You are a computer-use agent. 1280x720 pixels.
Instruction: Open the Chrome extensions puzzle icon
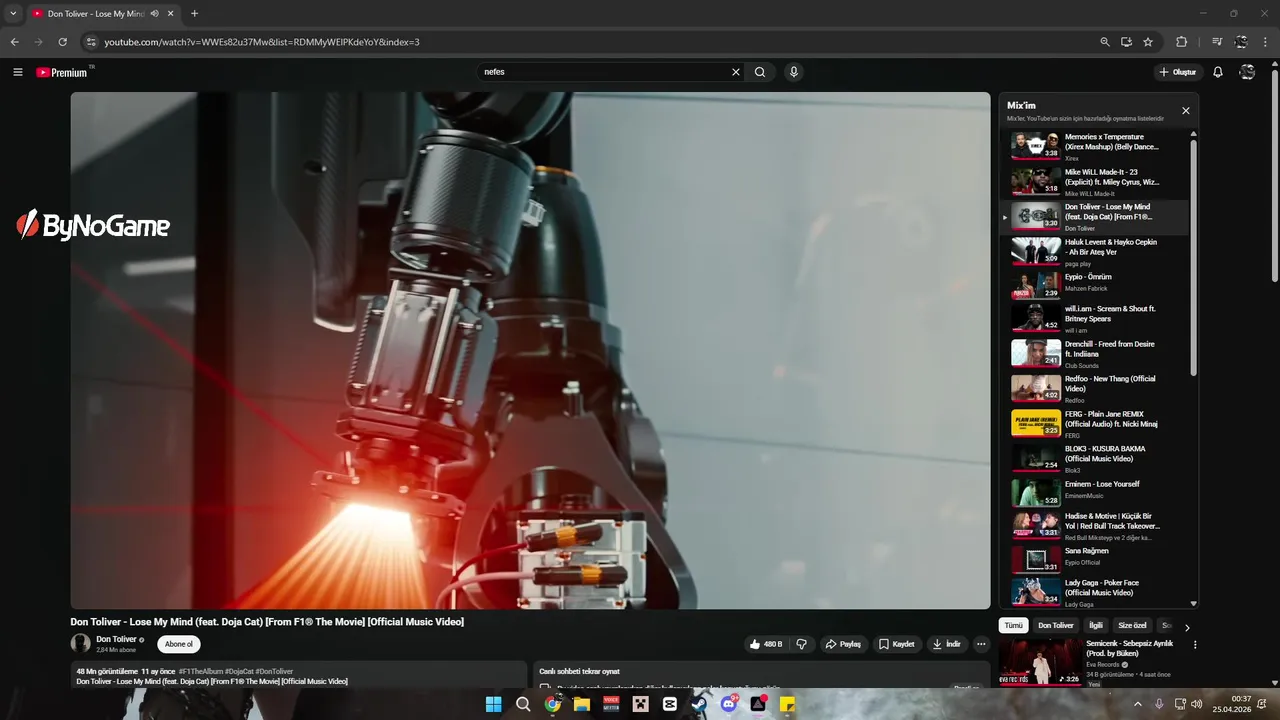tap(1181, 42)
